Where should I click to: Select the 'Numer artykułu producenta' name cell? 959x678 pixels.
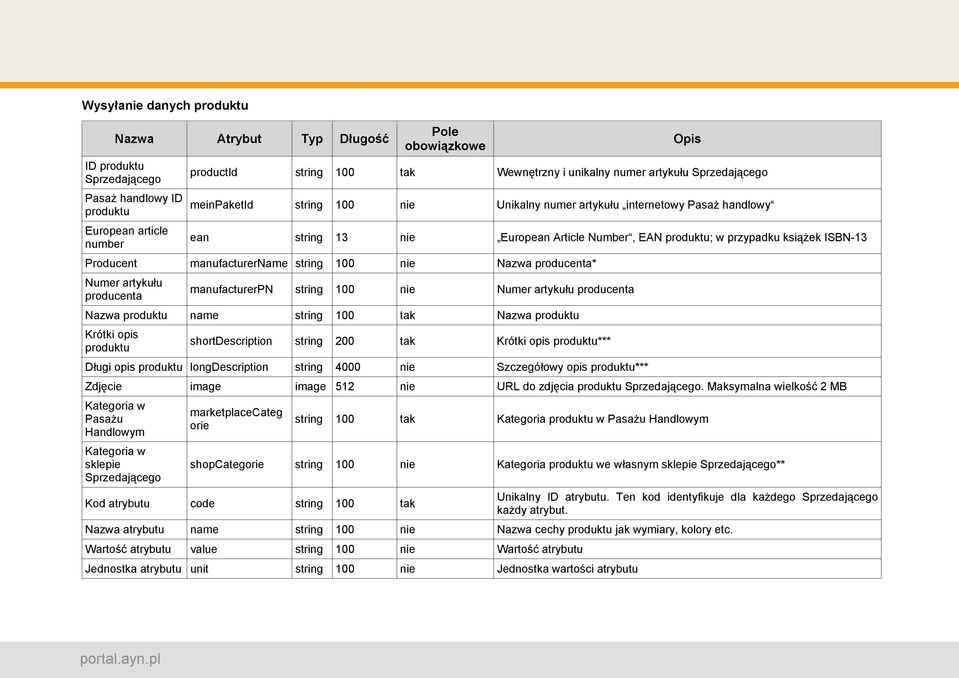click(x=134, y=289)
